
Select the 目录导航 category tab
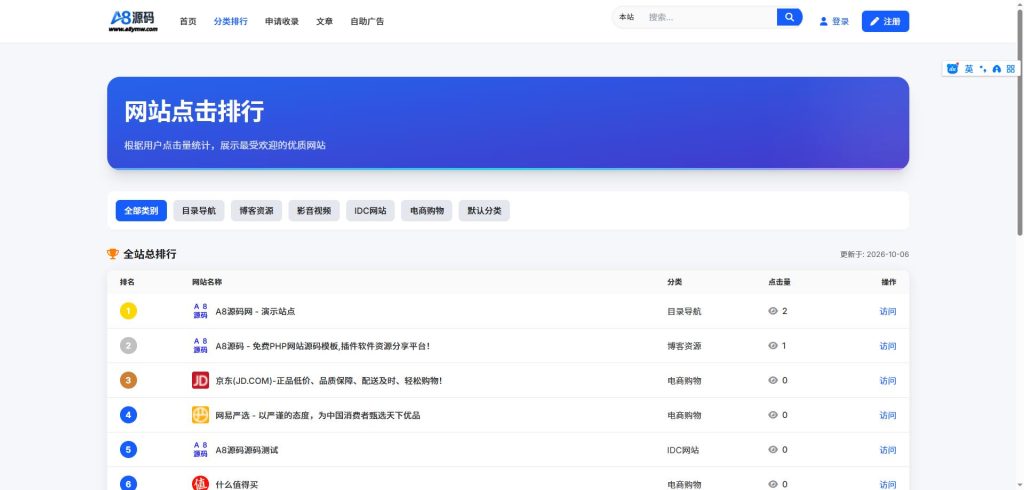(x=199, y=210)
